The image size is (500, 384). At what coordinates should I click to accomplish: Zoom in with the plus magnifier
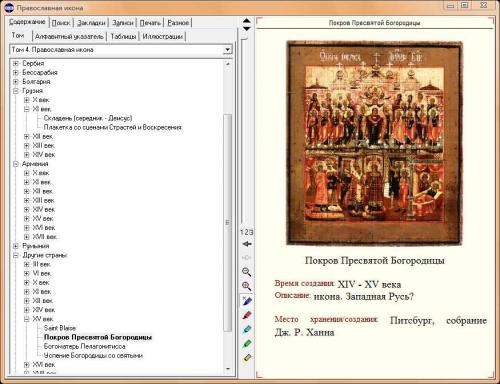[x=247, y=286]
